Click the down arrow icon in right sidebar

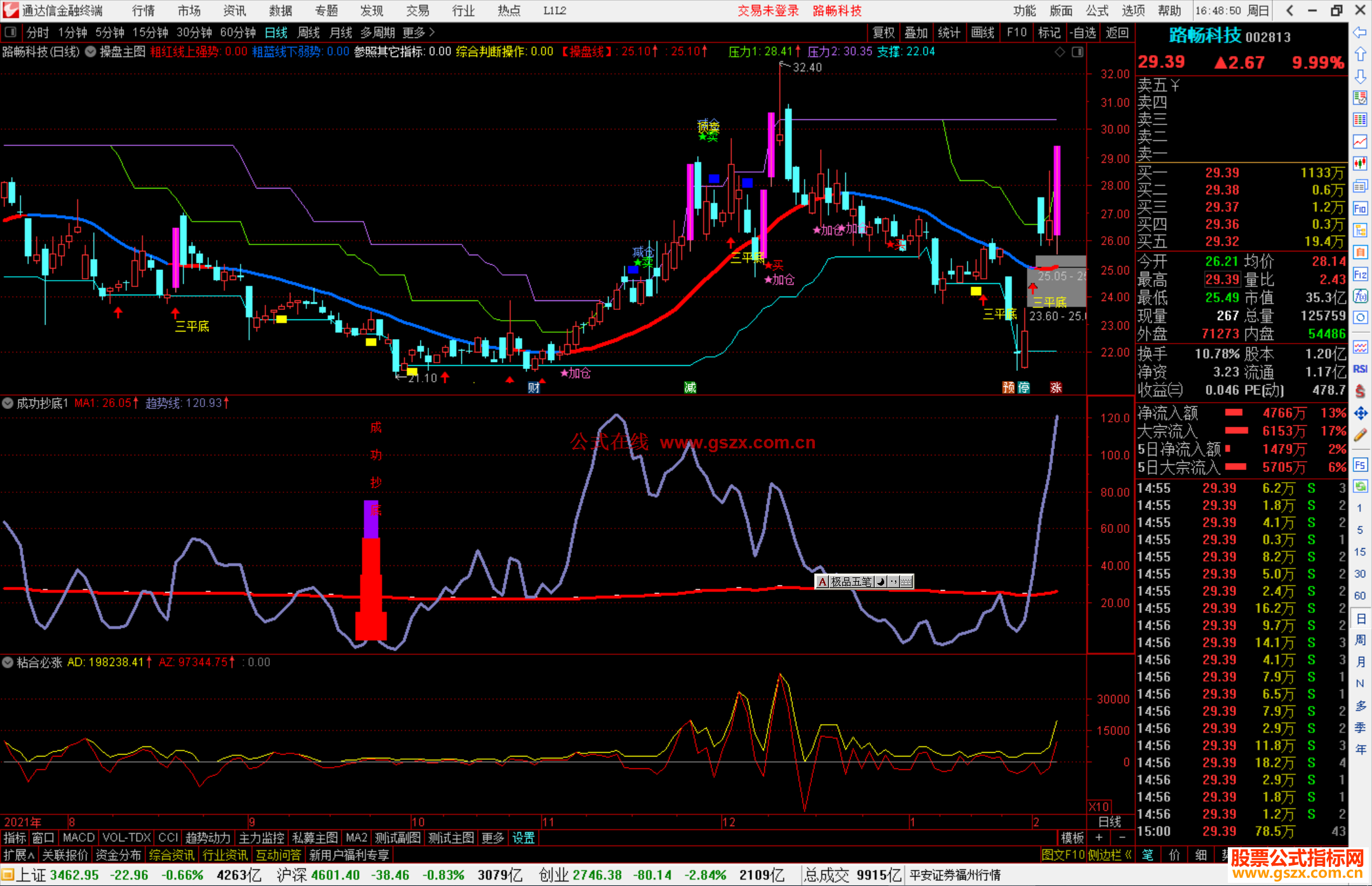click(x=1360, y=76)
